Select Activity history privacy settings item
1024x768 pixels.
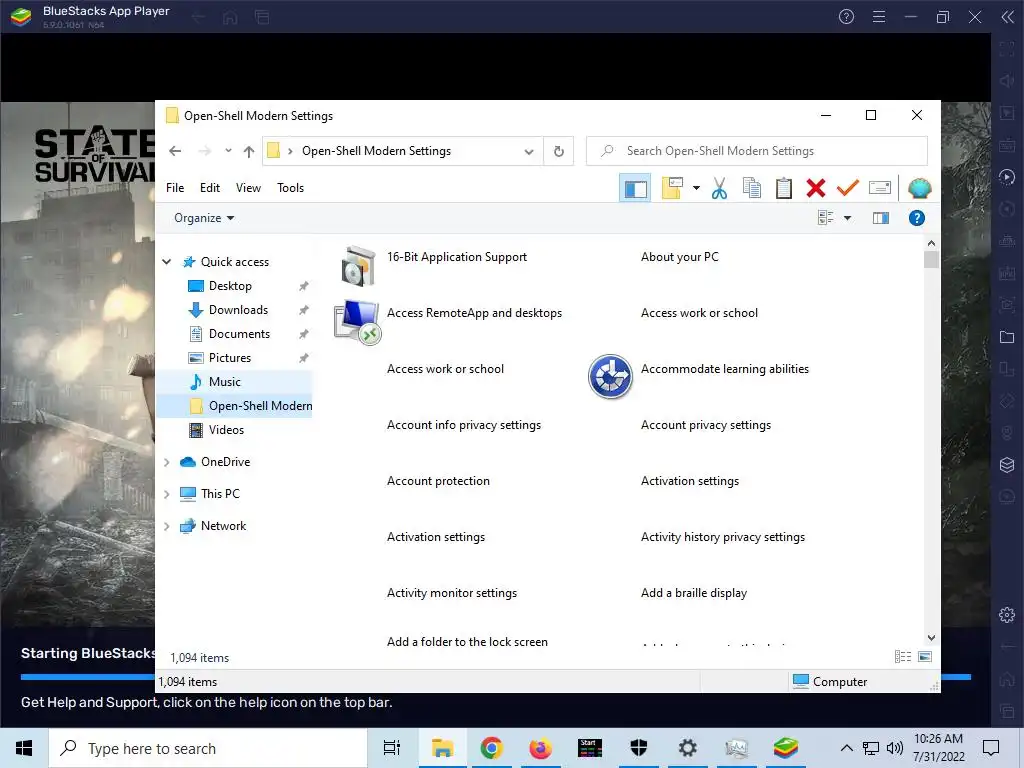722,537
